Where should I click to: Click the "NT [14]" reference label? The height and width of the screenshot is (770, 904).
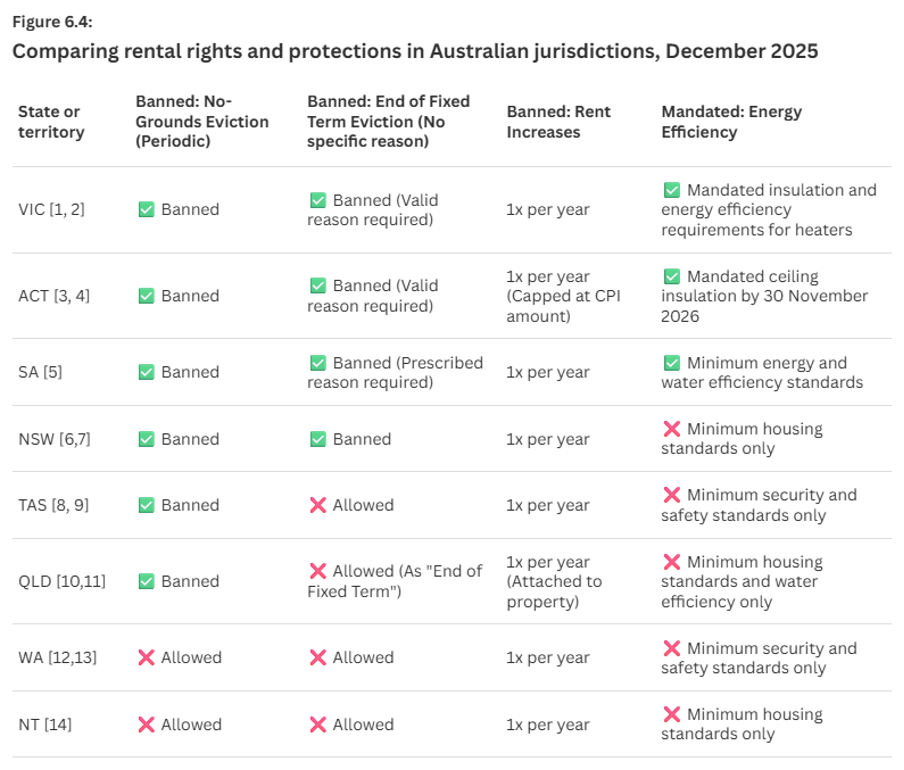click(45, 725)
